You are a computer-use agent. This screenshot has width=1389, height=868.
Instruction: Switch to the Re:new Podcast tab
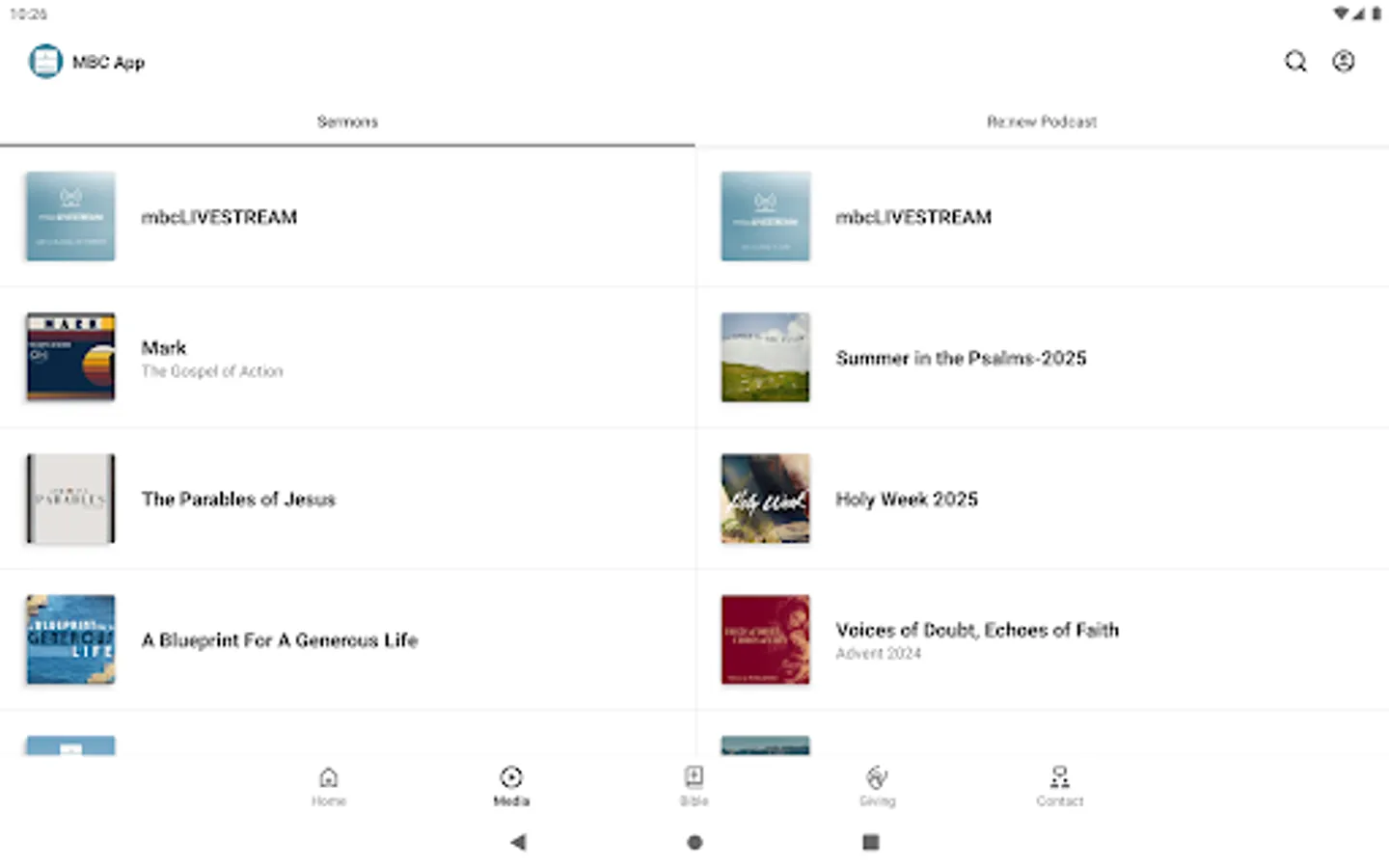tap(1042, 122)
